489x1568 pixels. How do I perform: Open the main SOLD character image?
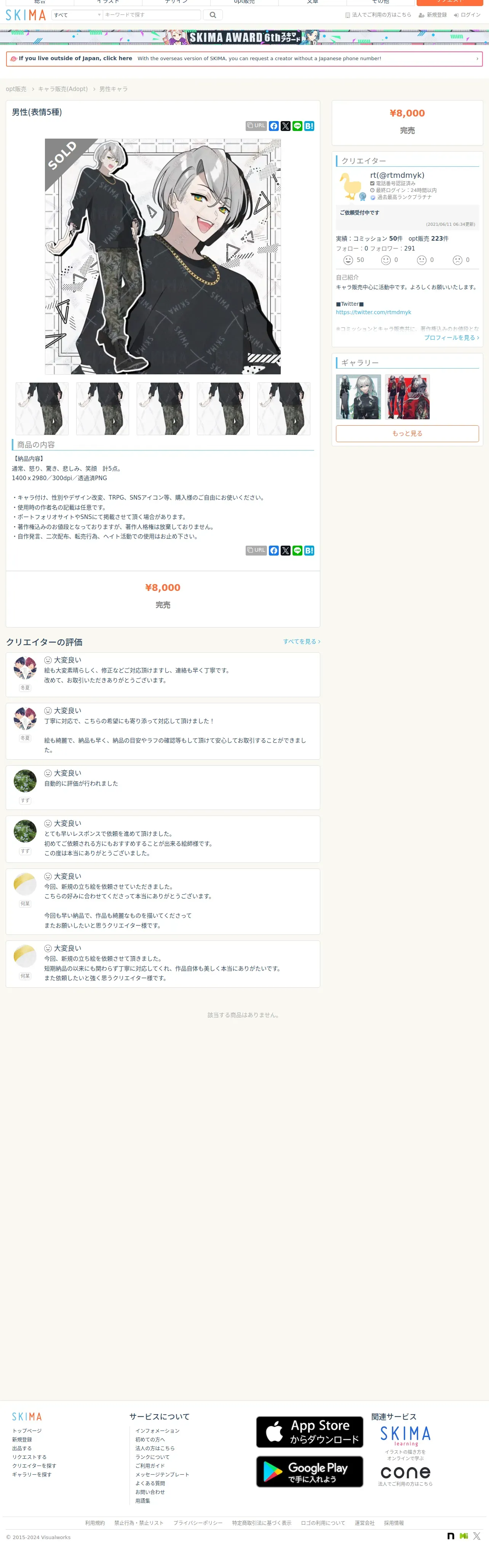(x=163, y=256)
